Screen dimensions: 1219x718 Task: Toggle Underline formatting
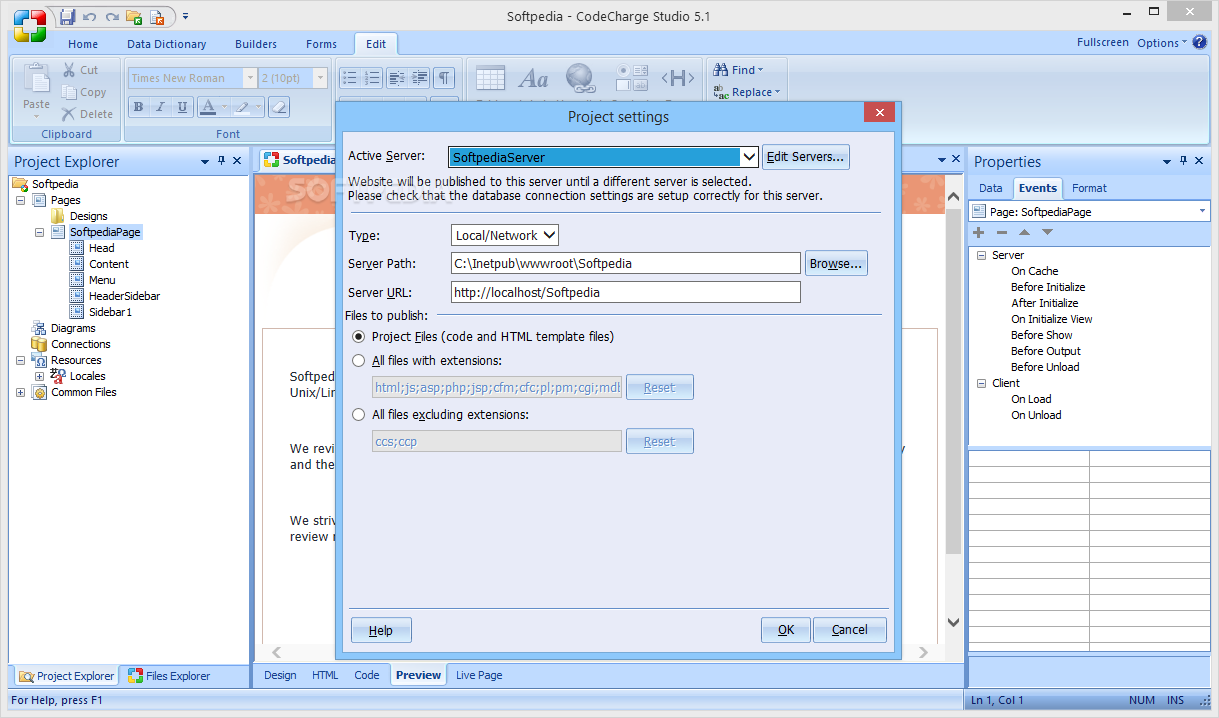[x=182, y=107]
